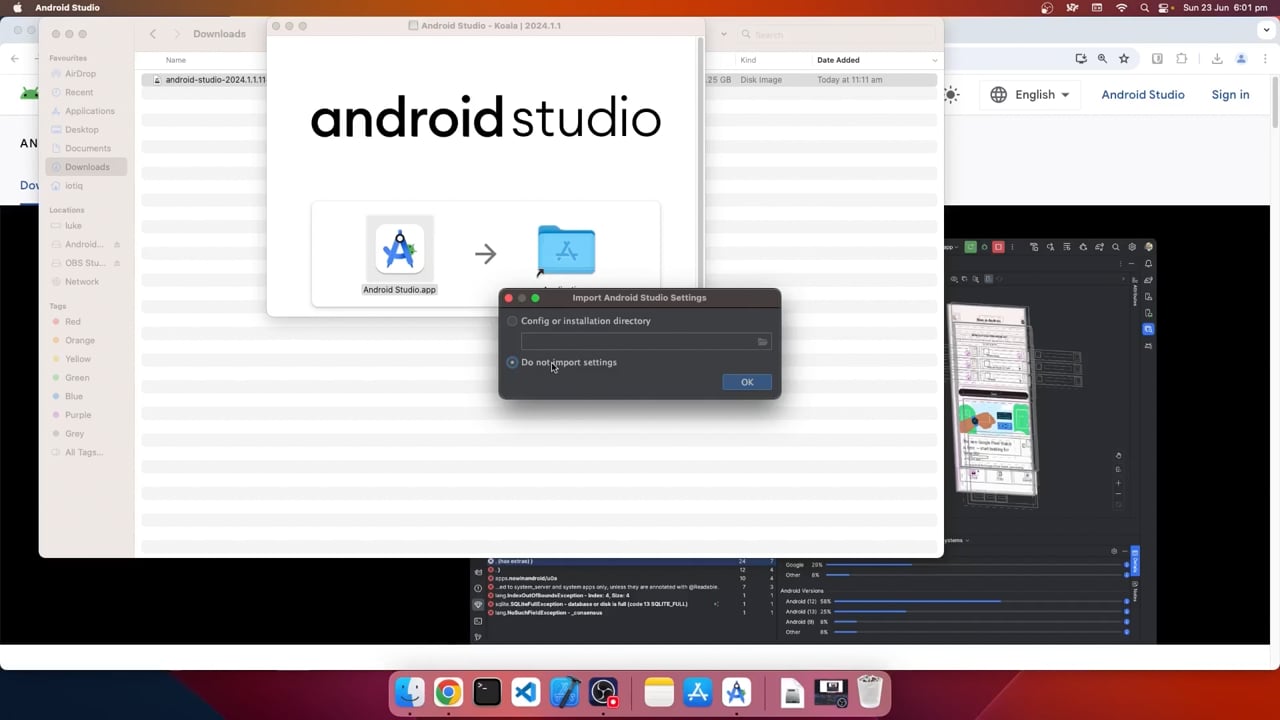Viewport: 1280px width, 720px height.
Task: Click the Android Studio link in site header
Action: tap(1143, 95)
